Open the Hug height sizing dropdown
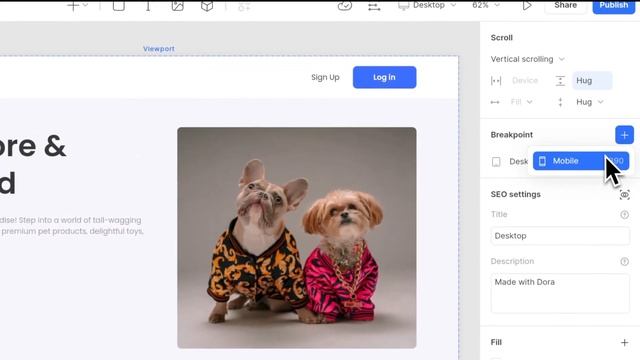 [589, 102]
